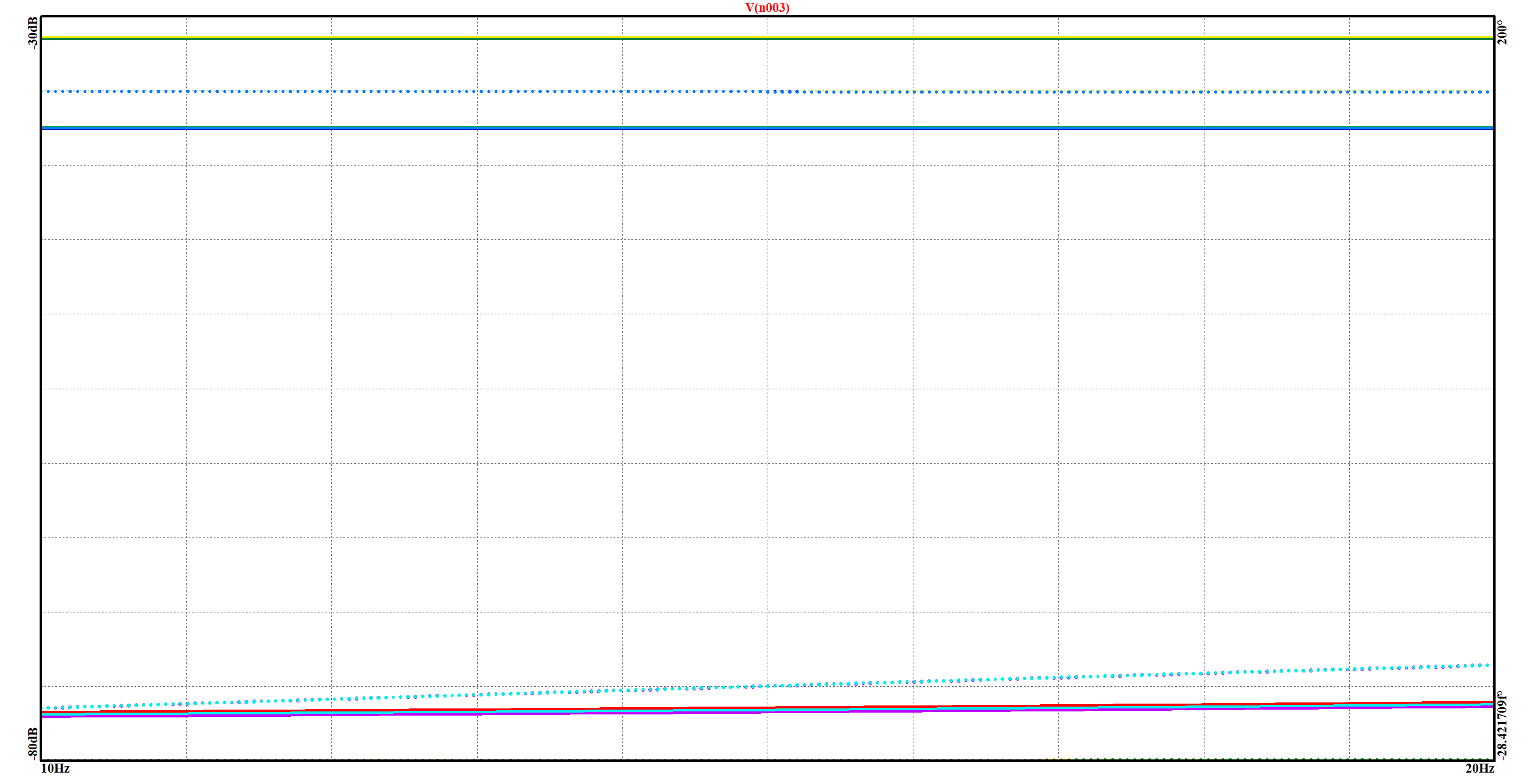This screenshot has width=1534, height=784.
Task: Click the -28.421709f° phase axis label
Action: pyautogui.click(x=1502, y=725)
